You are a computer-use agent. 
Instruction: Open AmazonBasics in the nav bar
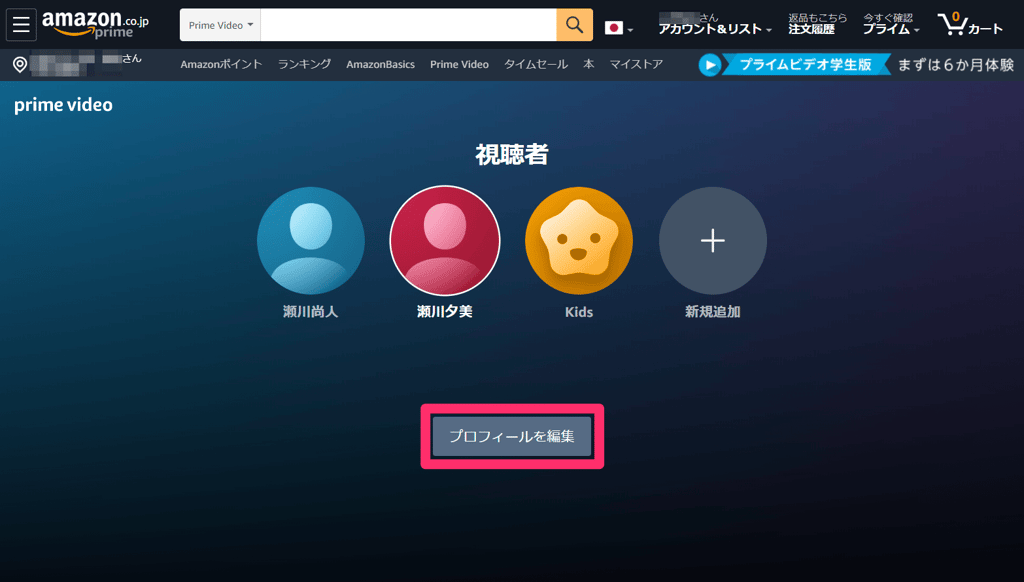[x=380, y=64]
